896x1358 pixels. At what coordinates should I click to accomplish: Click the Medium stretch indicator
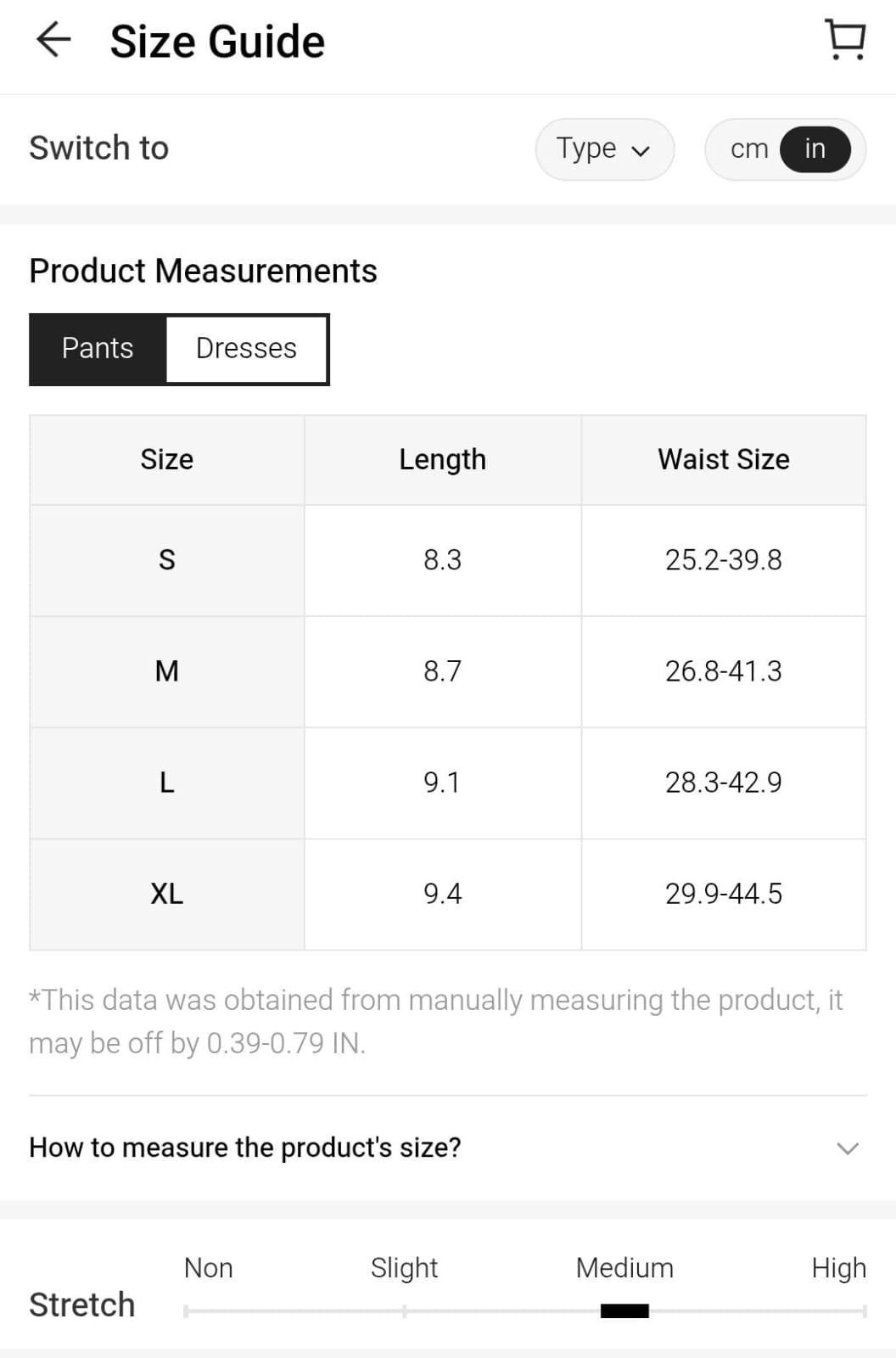point(624,1311)
